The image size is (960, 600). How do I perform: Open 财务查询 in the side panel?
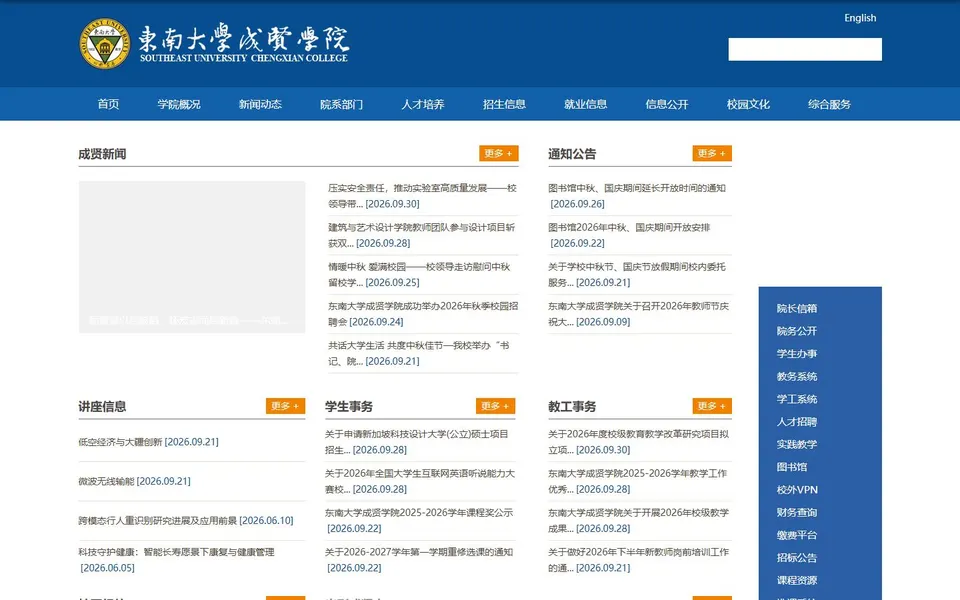pos(797,512)
